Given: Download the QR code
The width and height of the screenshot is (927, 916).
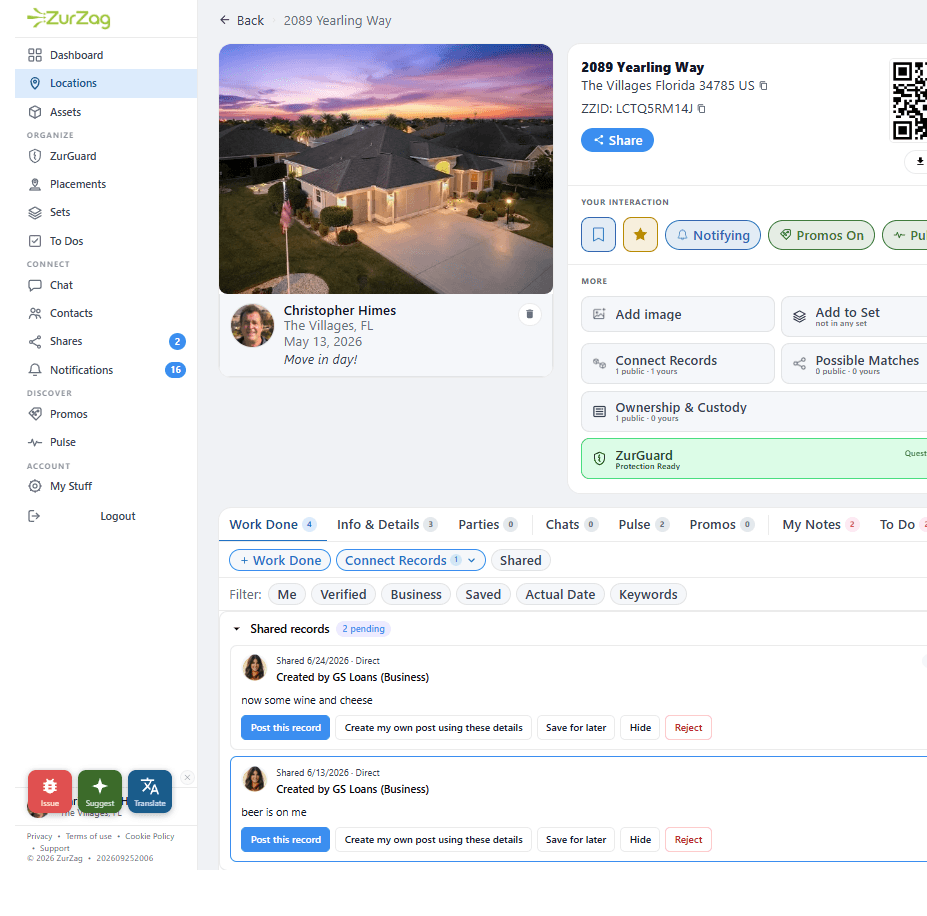Looking at the screenshot, I should [x=919, y=161].
